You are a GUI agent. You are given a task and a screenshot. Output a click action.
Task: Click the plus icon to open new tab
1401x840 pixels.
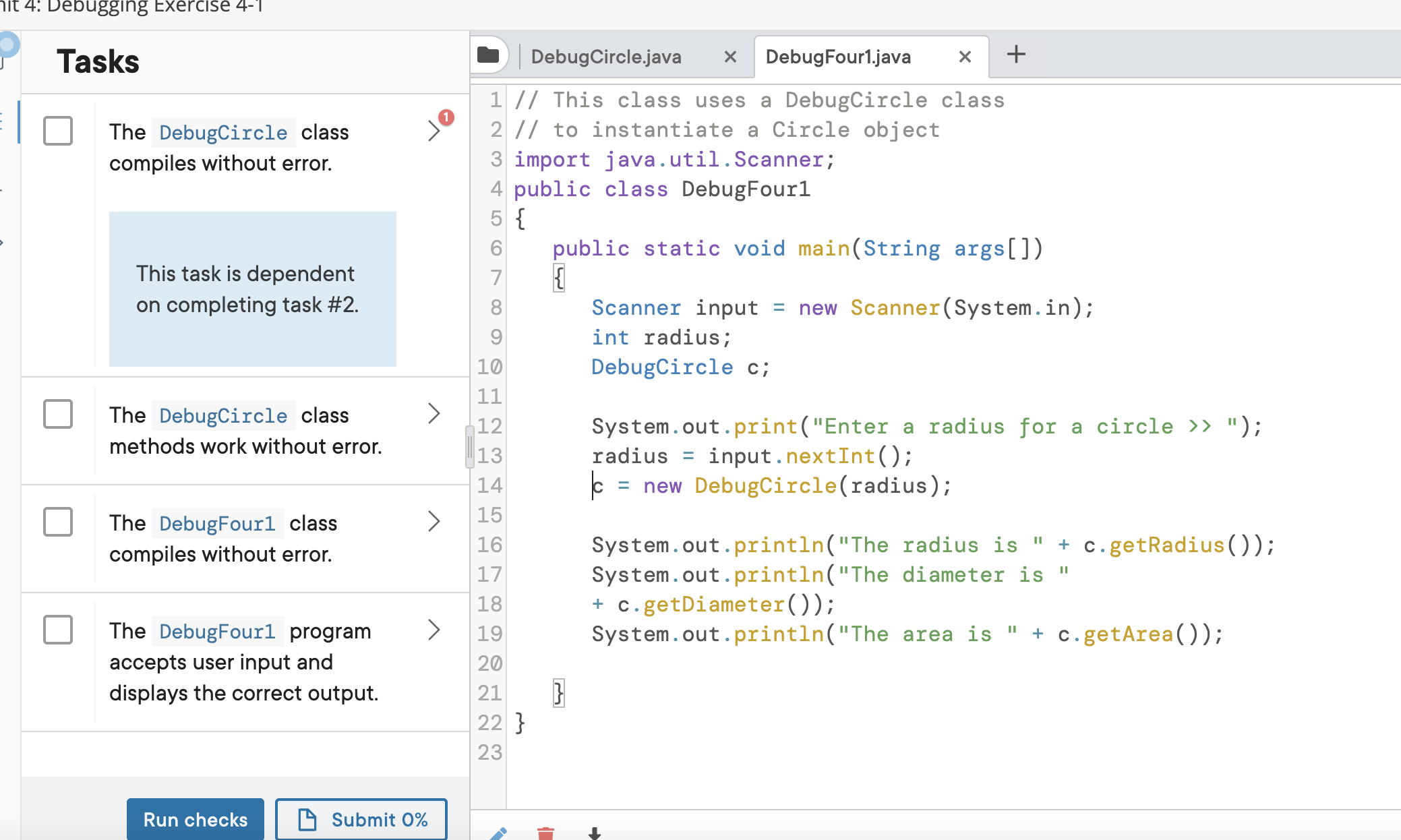[1015, 54]
